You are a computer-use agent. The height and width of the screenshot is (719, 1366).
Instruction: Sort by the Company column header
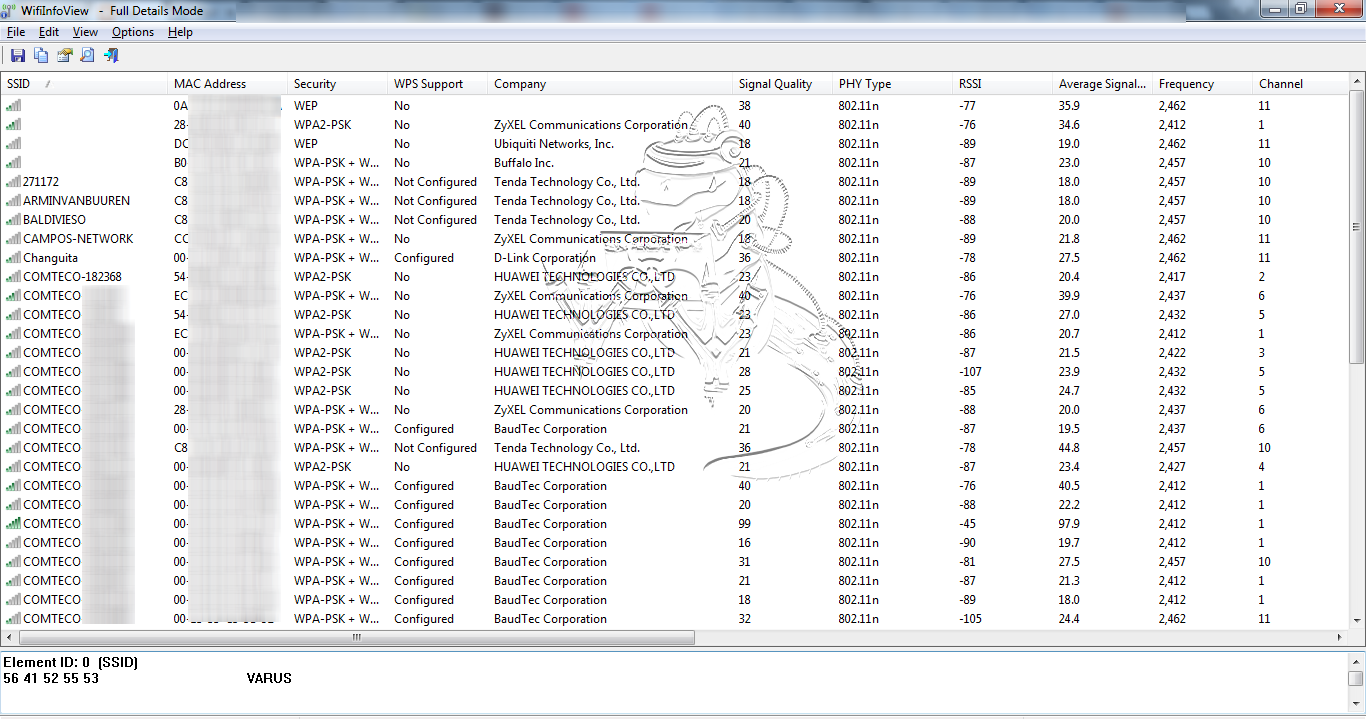pyautogui.click(x=610, y=84)
